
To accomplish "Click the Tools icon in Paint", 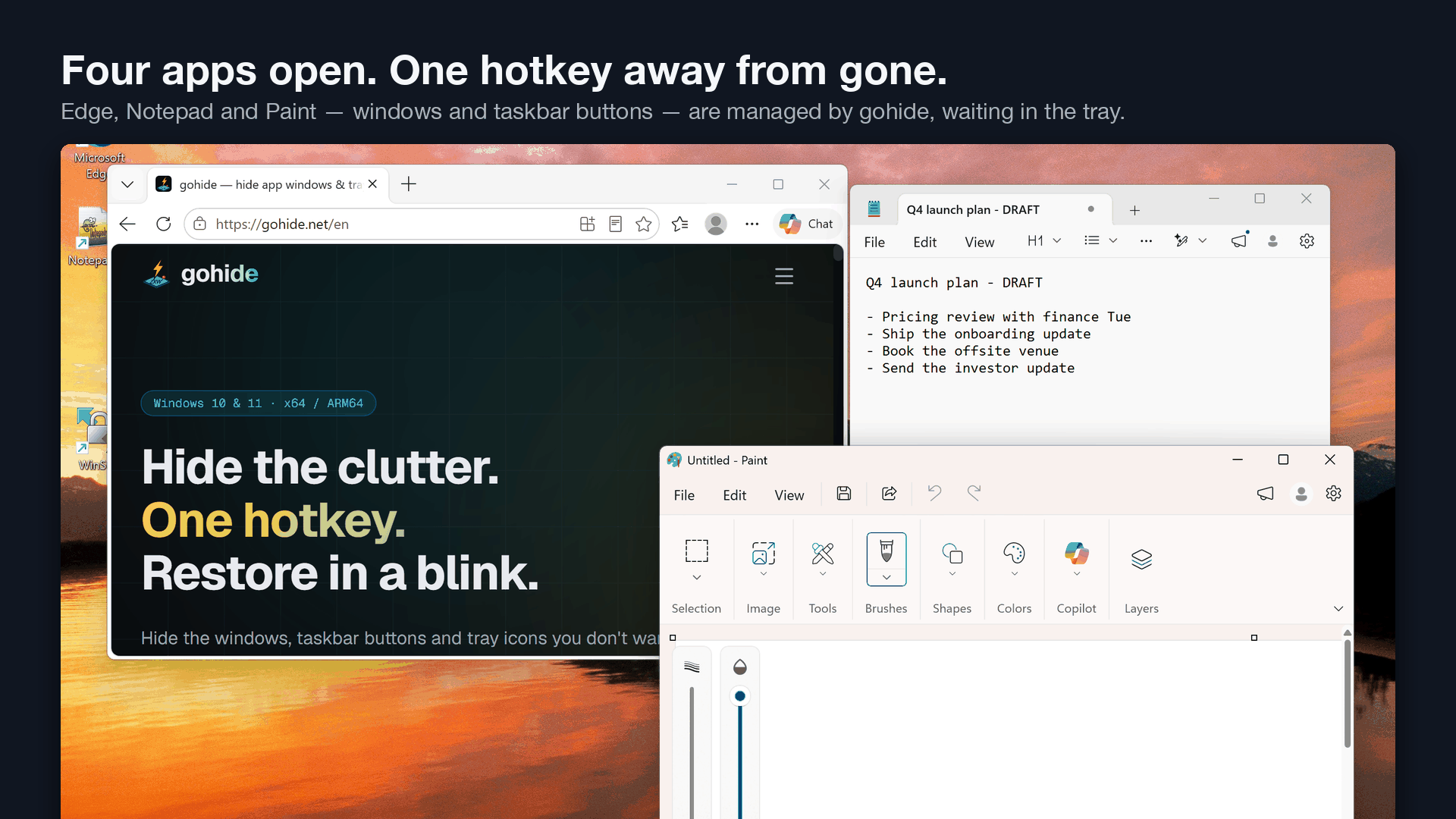I will pyautogui.click(x=823, y=553).
